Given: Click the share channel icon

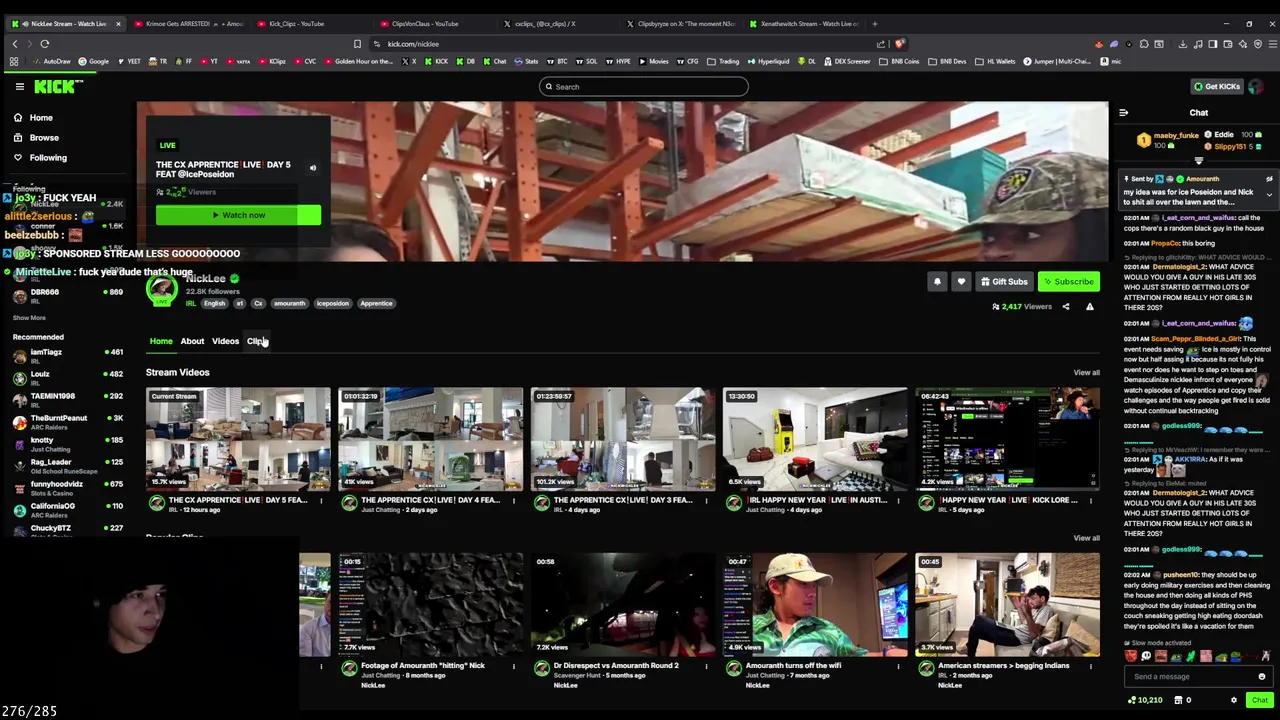Looking at the screenshot, I should (x=1065, y=307).
